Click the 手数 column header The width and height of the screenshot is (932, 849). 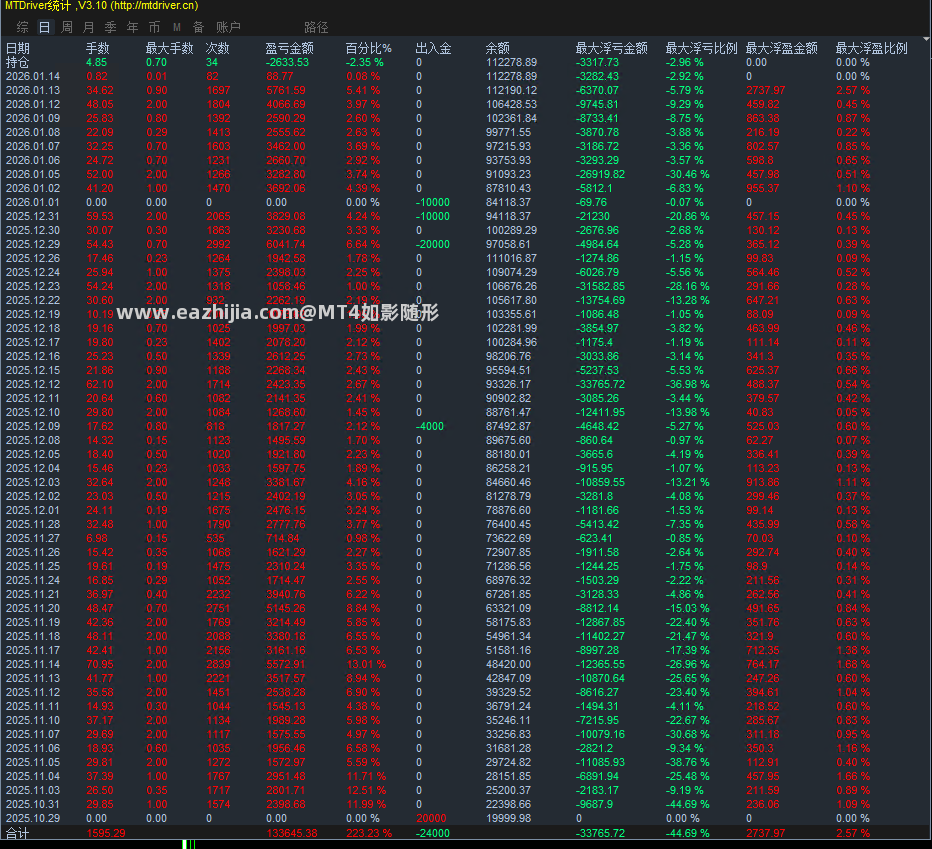tap(97, 48)
